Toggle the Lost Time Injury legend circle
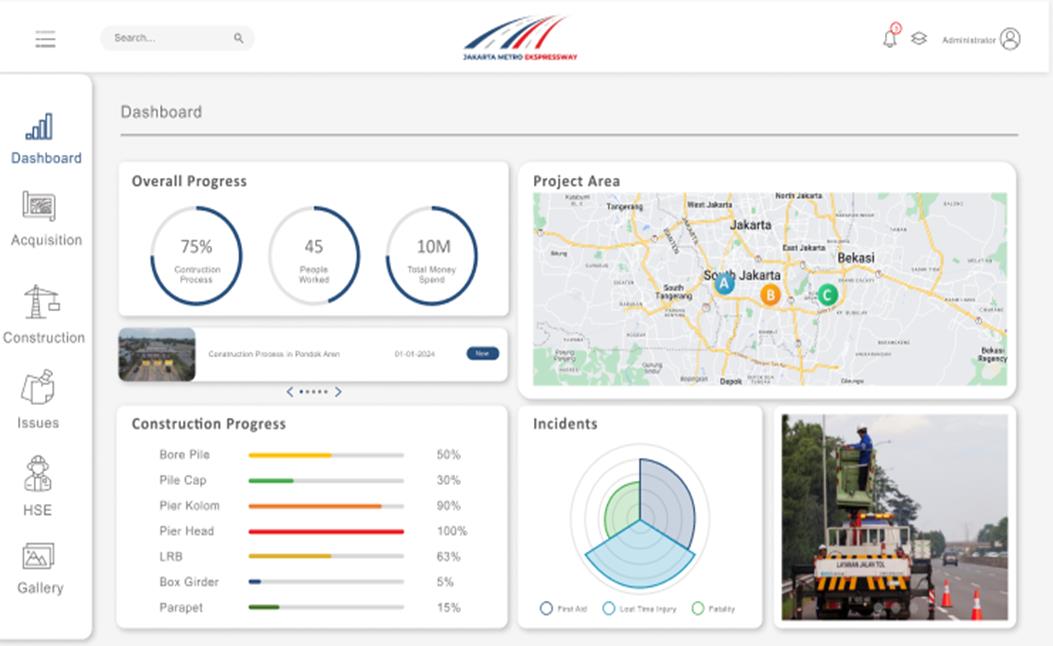Screen dimensions: 1053x646 (608, 608)
